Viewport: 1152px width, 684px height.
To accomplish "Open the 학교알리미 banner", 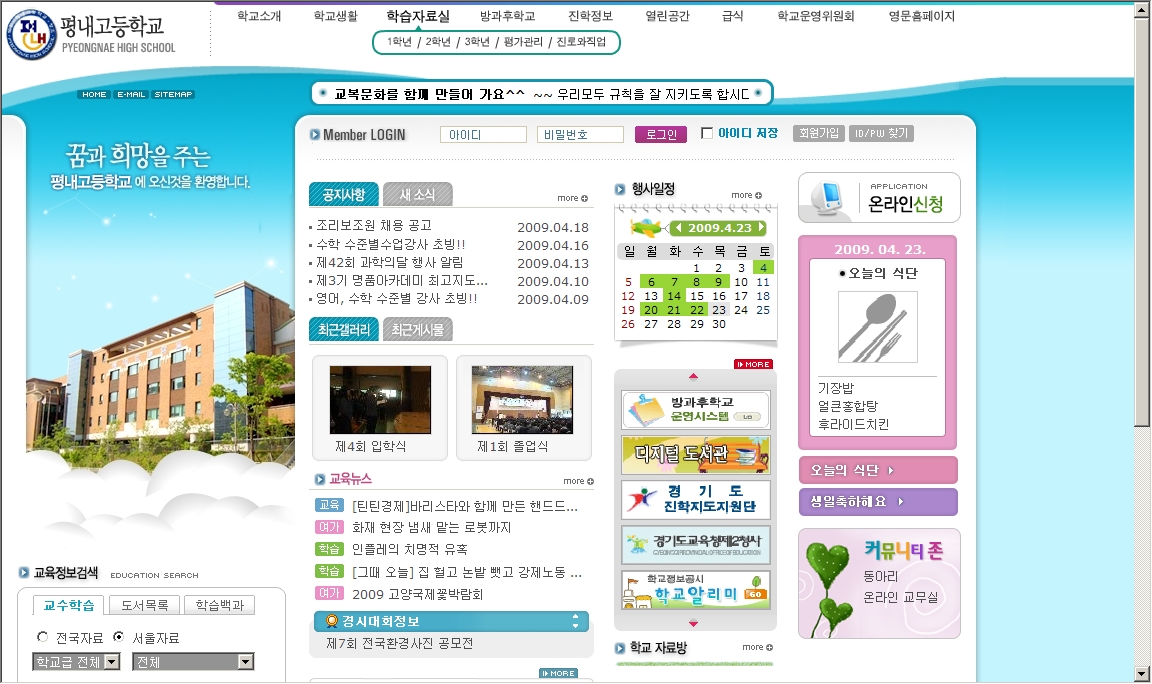I will click(696, 590).
